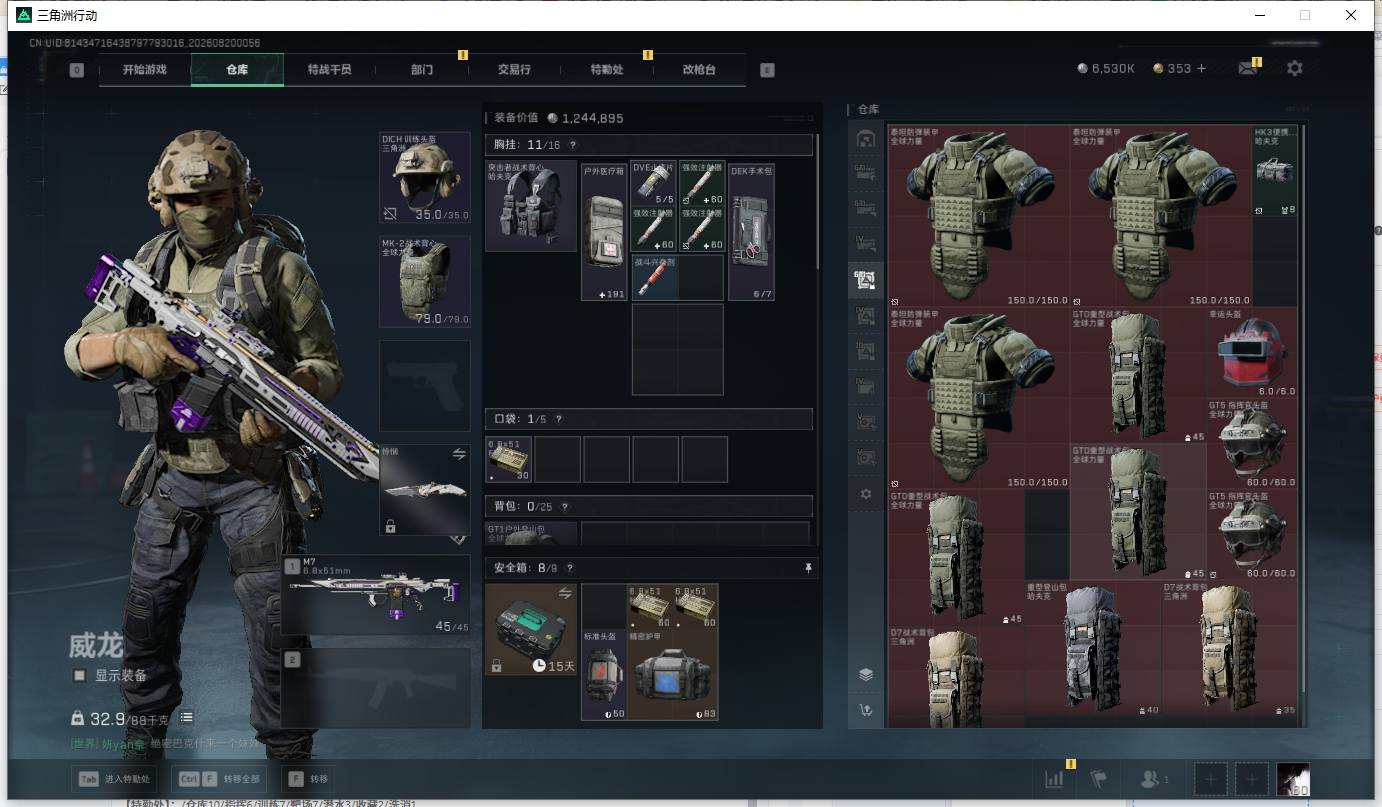Click the player avatar in bottom corner
The image size is (1382, 807).
(1293, 780)
